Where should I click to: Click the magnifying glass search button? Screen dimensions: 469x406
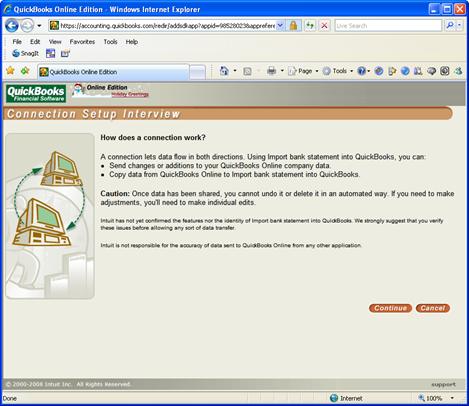[450, 25]
